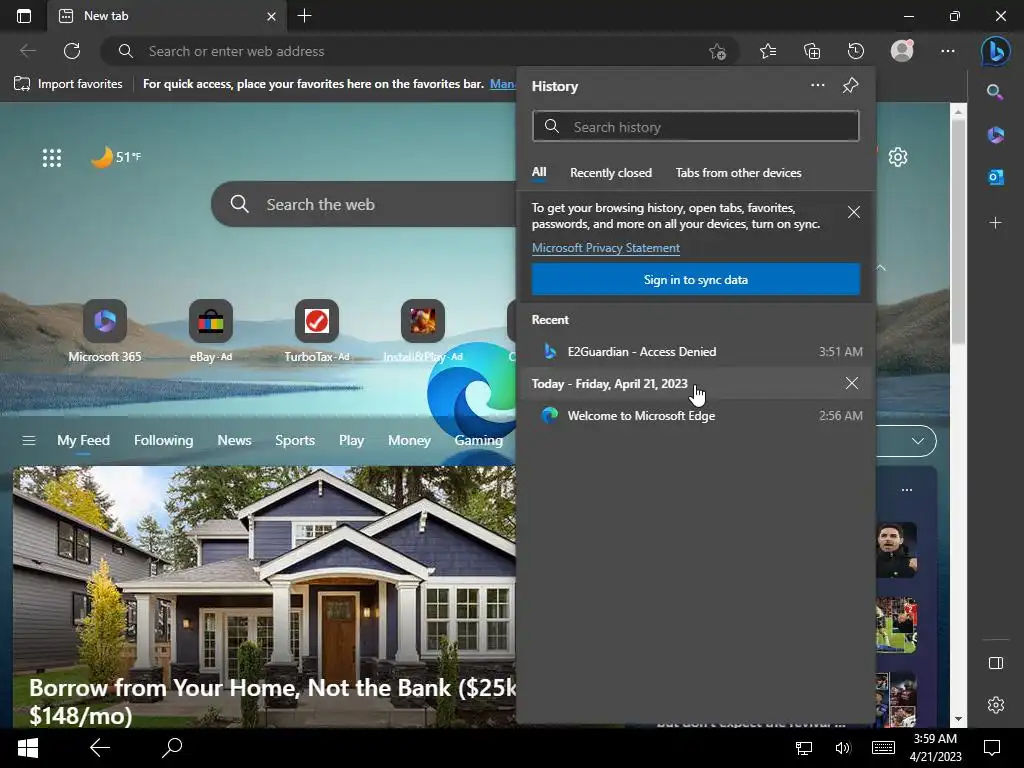Open Microsoft 365 sidebar icon
1024x768 pixels.
pyautogui.click(x=995, y=135)
